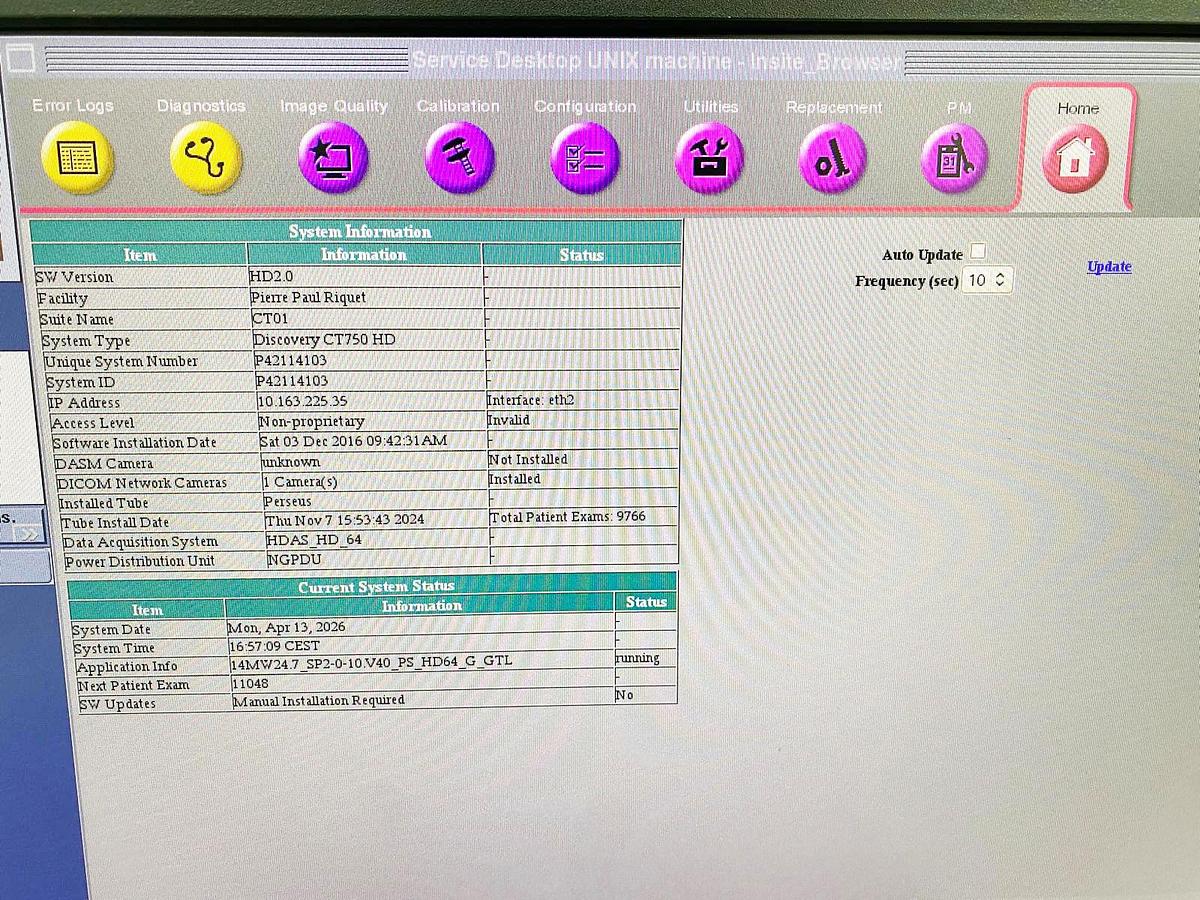This screenshot has width=1200, height=900.
Task: Select facility name Pierre Paul Riquet
Action: point(308,297)
